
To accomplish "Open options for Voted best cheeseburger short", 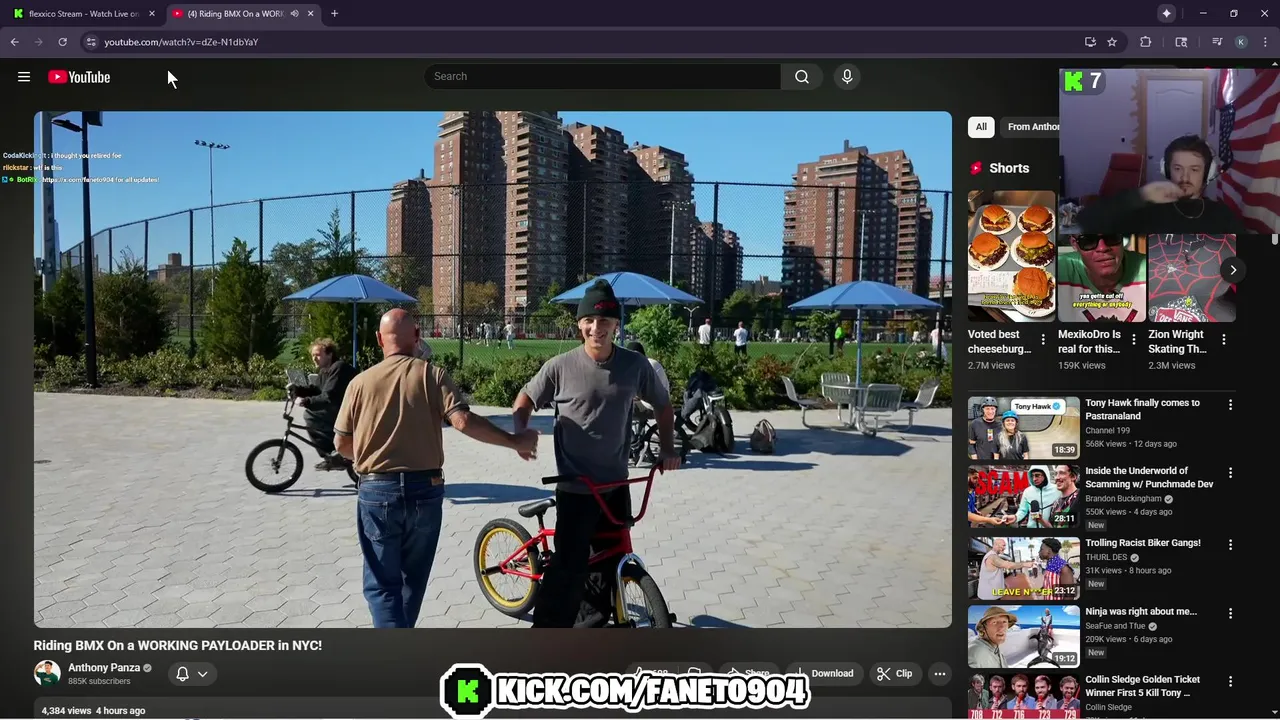I will click(1043, 340).
